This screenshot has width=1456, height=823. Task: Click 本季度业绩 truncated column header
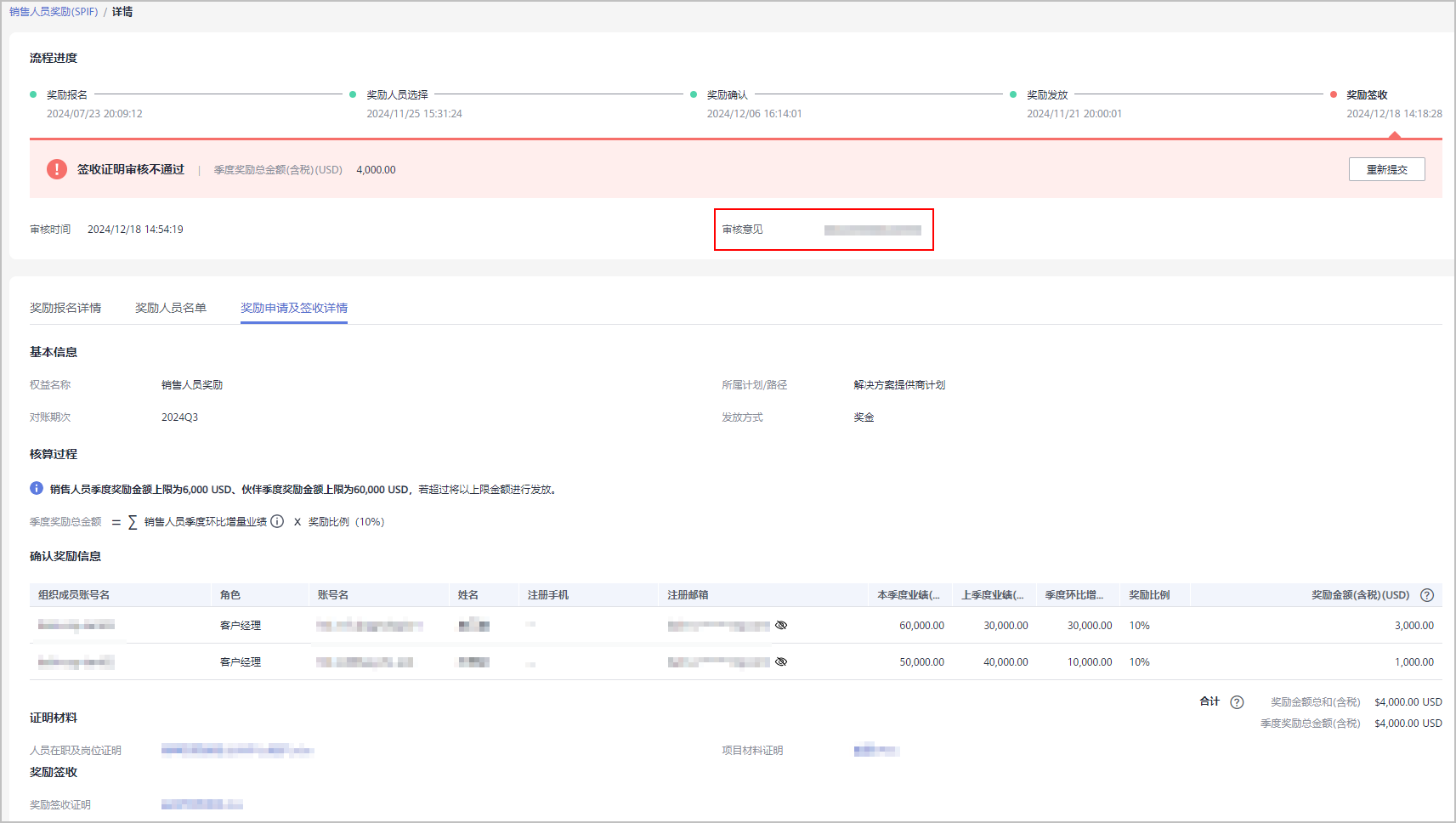[x=909, y=595]
